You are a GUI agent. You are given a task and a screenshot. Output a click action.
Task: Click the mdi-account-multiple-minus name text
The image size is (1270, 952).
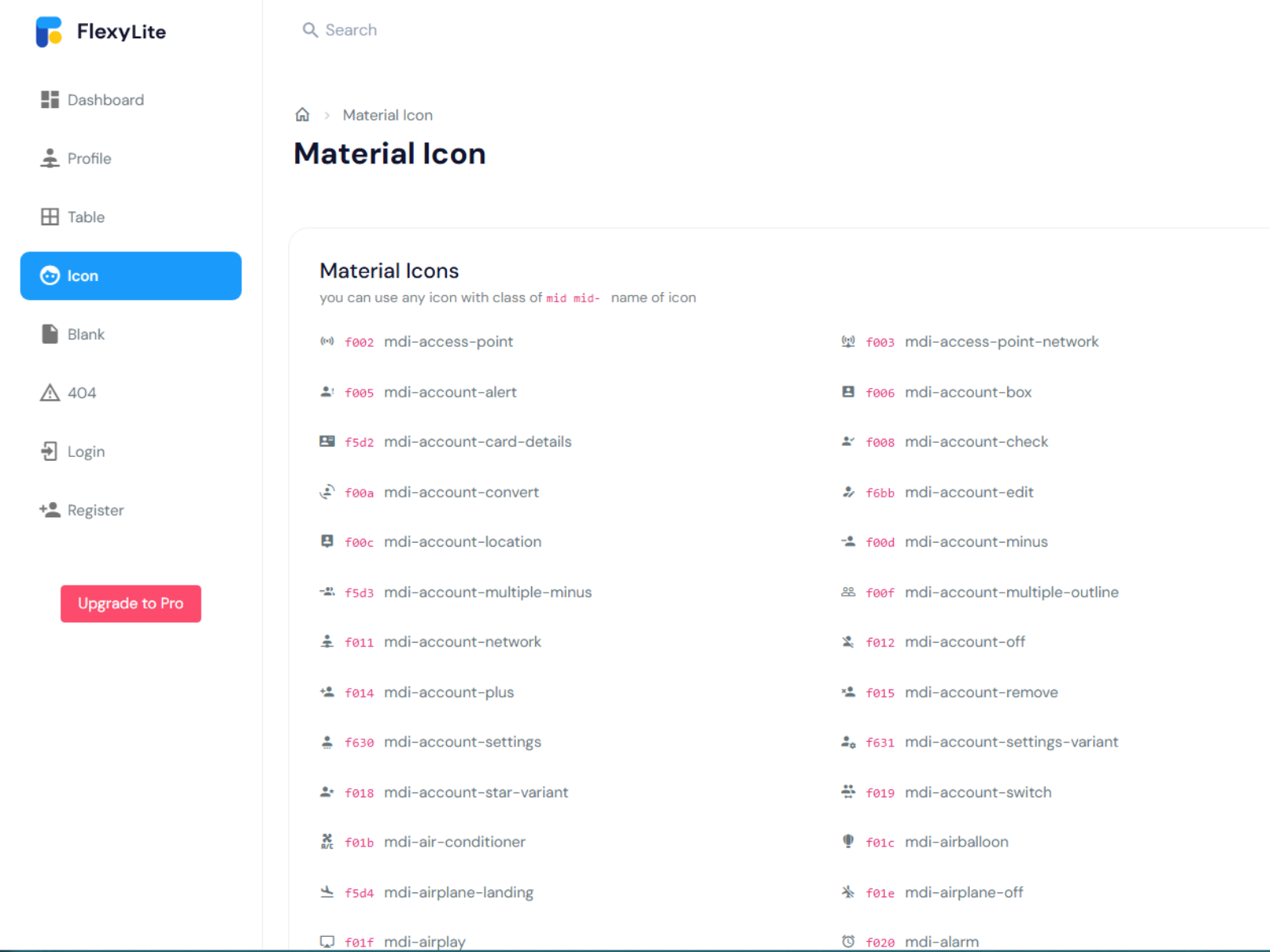coord(488,592)
